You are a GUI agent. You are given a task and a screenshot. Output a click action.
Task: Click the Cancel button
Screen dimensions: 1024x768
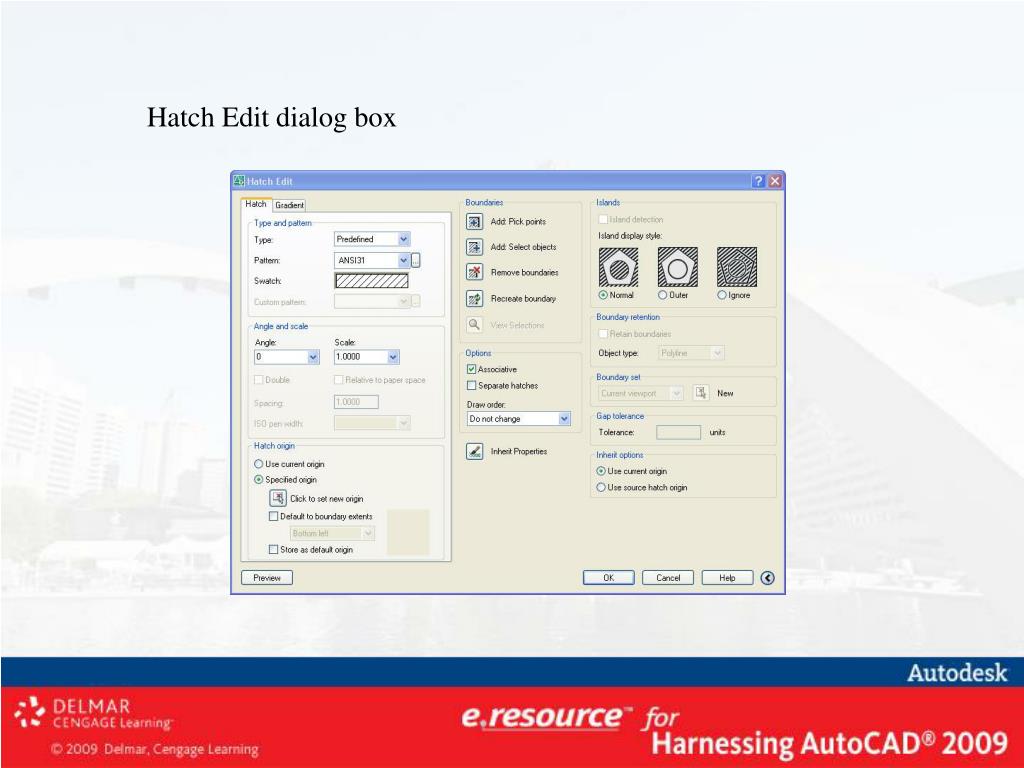pos(668,578)
